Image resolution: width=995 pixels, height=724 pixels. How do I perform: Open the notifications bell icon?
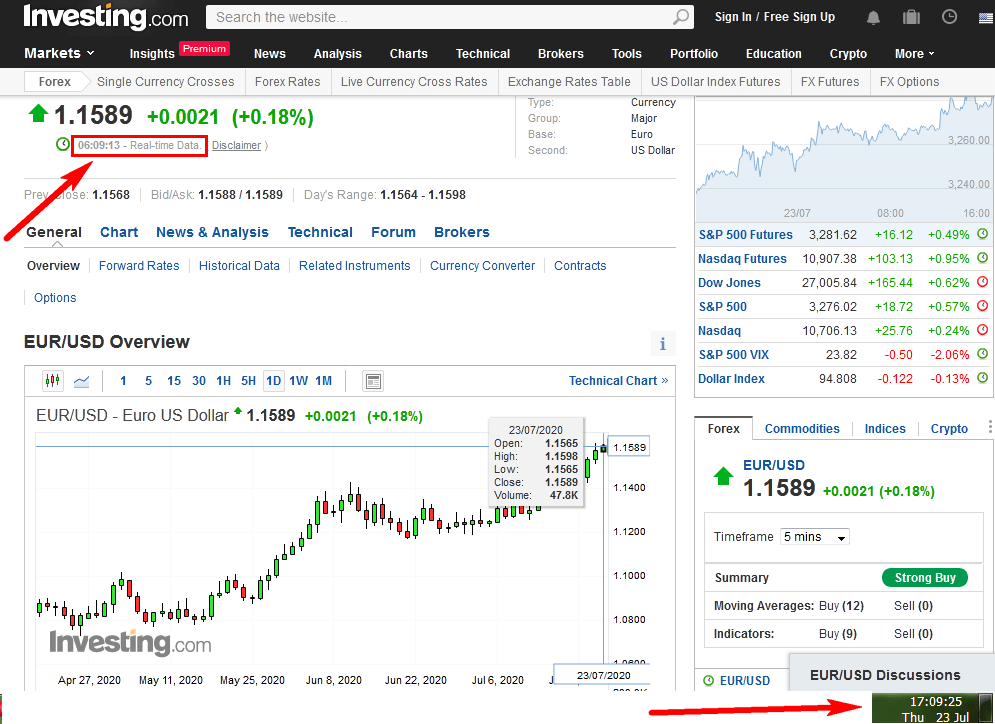pos(873,18)
